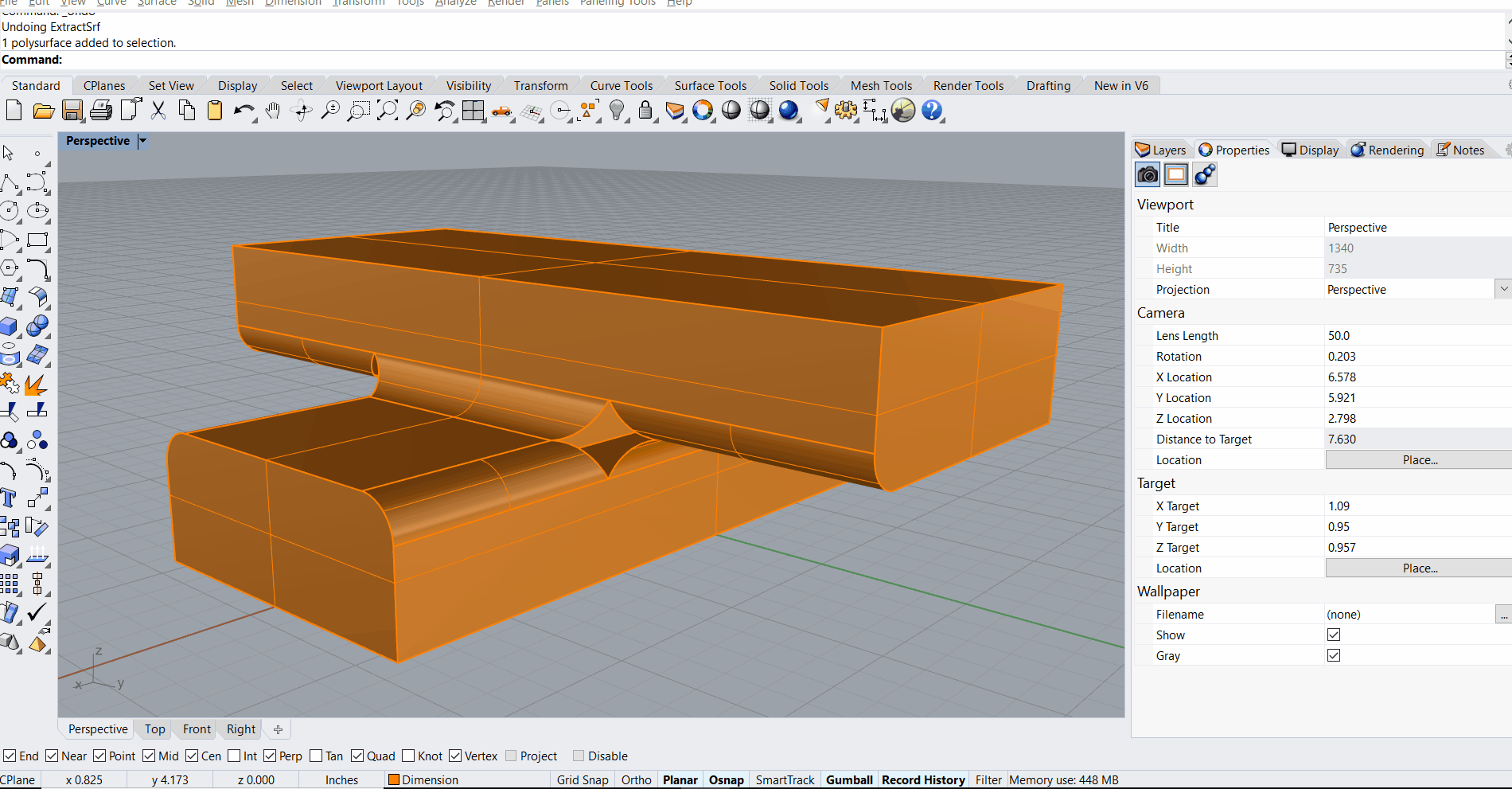The height and width of the screenshot is (789, 1512).
Task: Click the Rendered blue sphere icon
Action: (789, 111)
